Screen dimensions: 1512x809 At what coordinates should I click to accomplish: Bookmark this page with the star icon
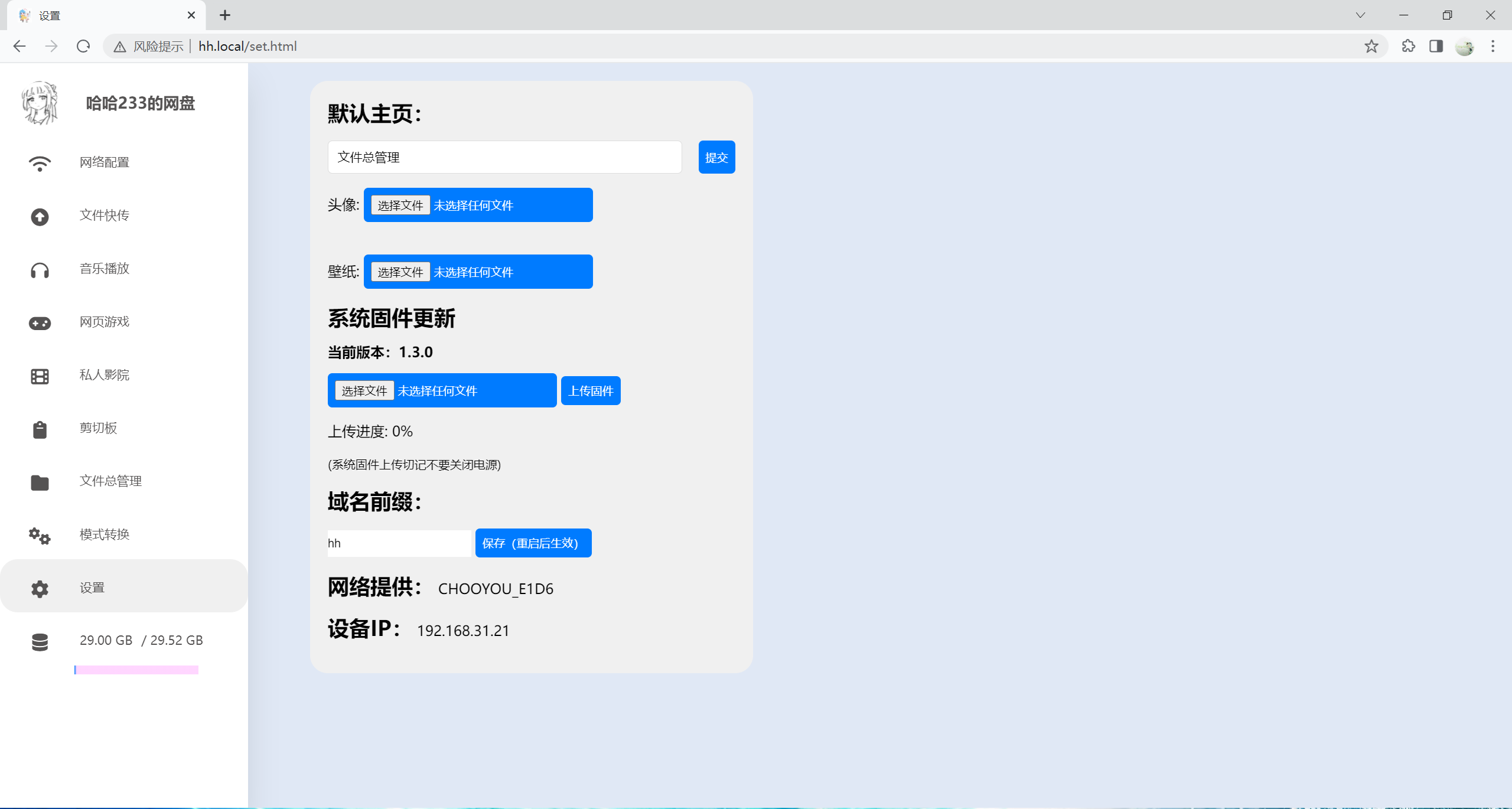[1371, 46]
